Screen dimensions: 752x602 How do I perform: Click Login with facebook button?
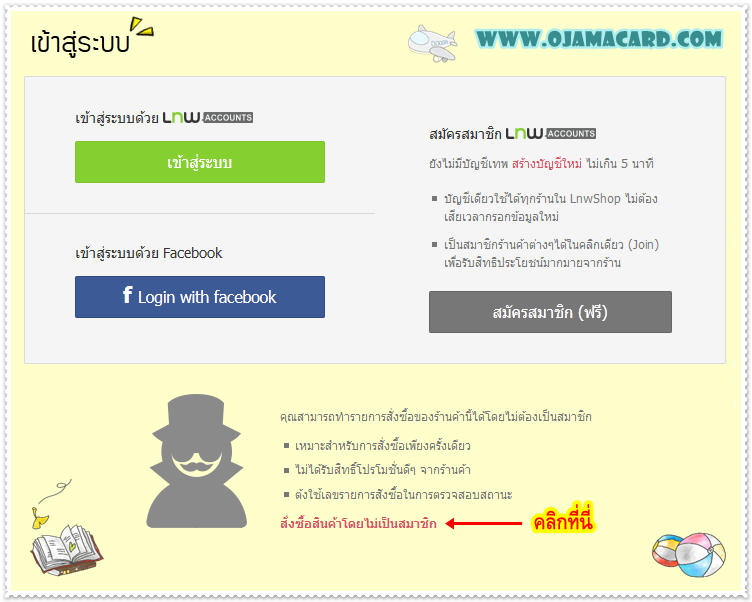click(200, 296)
